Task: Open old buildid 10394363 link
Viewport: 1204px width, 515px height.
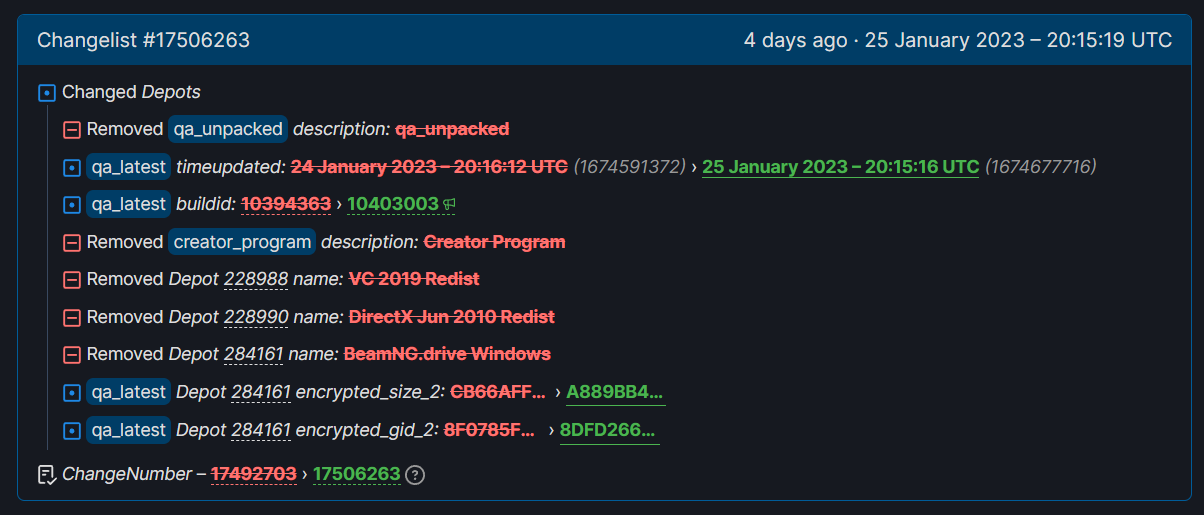Action: [x=286, y=204]
